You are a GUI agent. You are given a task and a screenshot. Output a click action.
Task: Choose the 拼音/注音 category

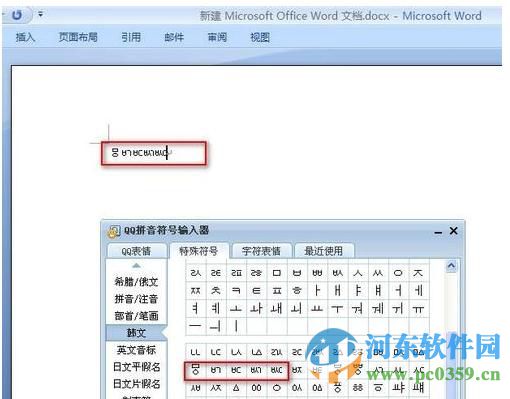[x=136, y=299]
